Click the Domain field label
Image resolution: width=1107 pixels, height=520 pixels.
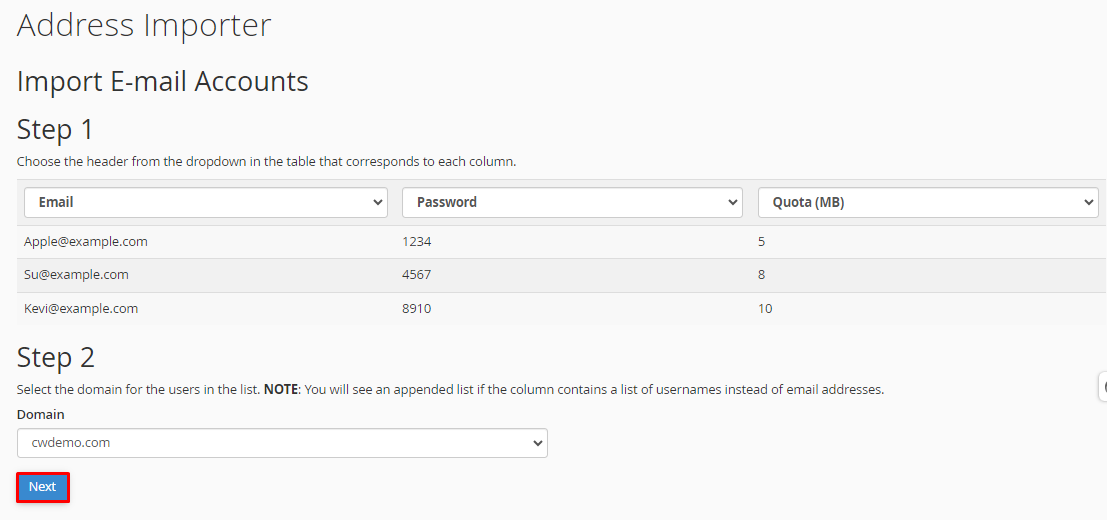41,414
